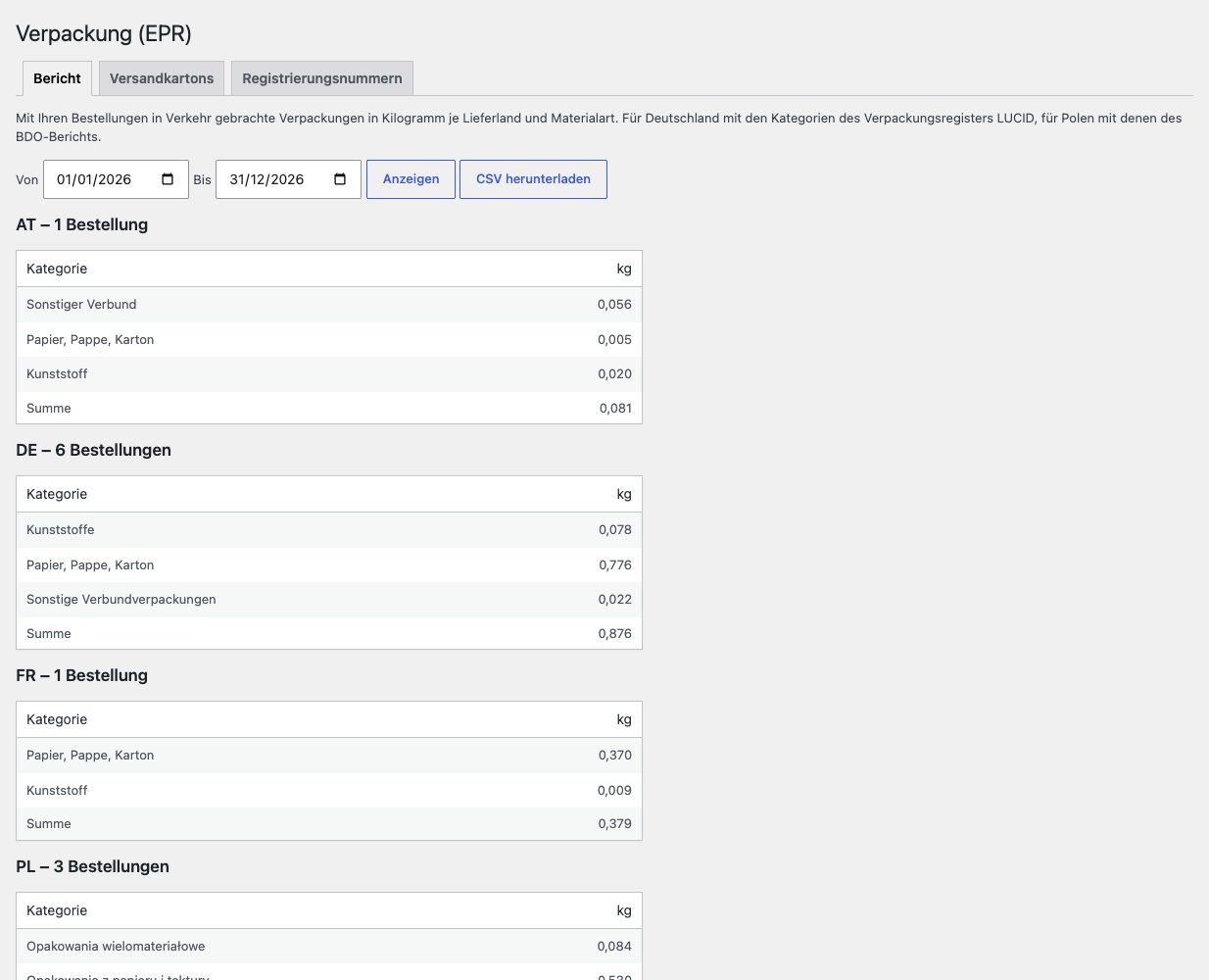Select the DE value 0,776
The image size is (1209, 980).
pos(615,565)
